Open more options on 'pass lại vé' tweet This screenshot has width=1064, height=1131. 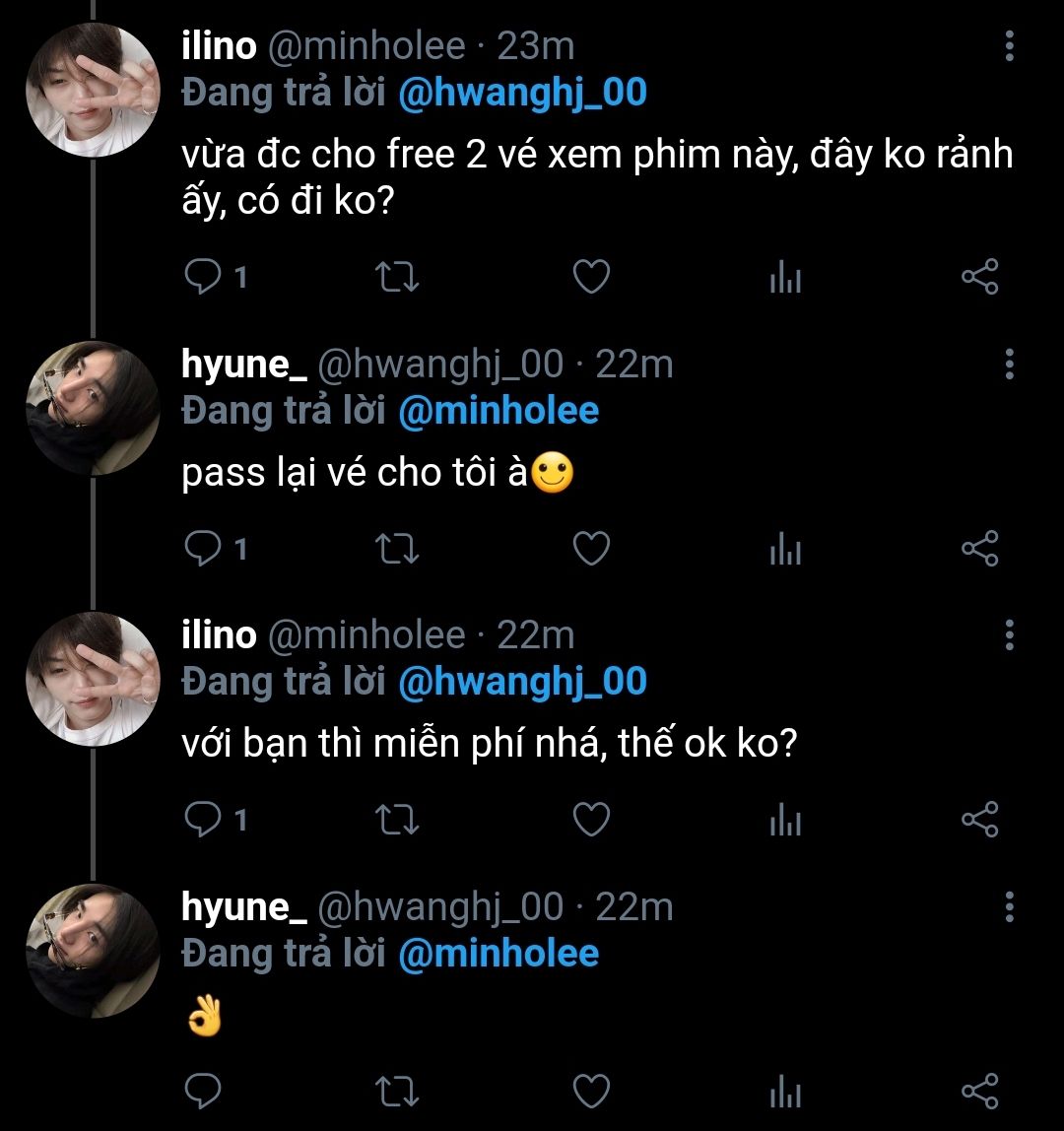pos(1009,365)
